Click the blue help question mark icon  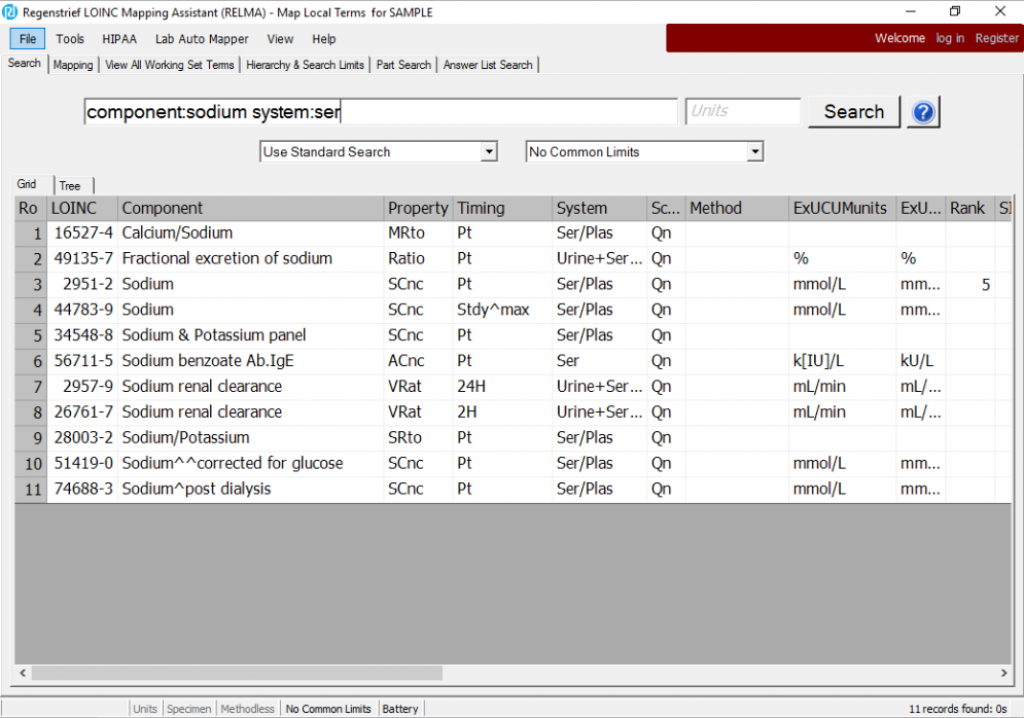pos(923,112)
